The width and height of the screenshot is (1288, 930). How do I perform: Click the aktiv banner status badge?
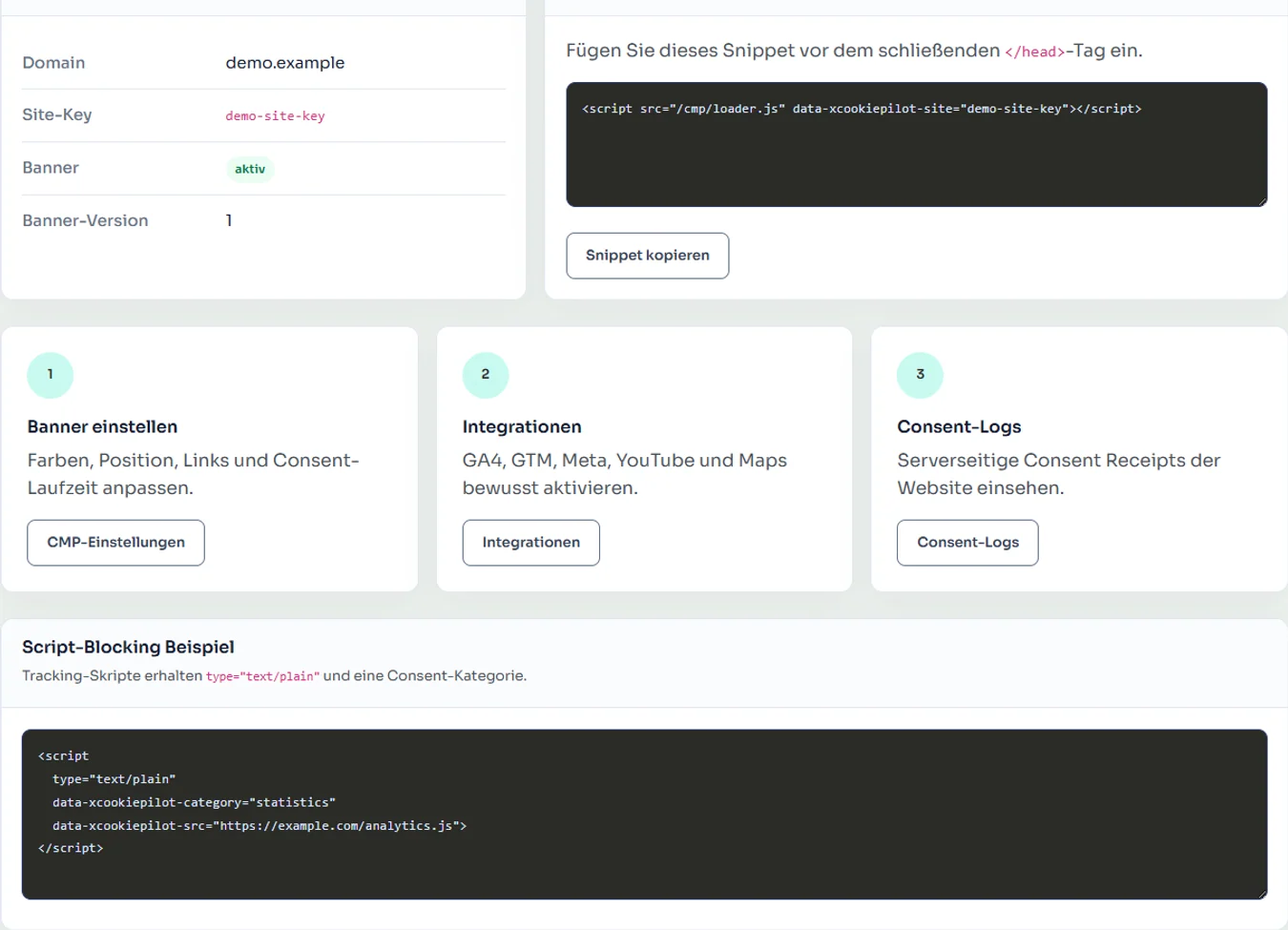[250, 169]
